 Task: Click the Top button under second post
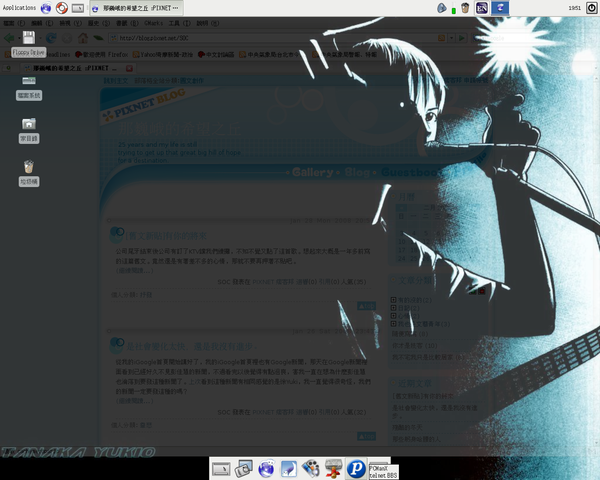366,436
